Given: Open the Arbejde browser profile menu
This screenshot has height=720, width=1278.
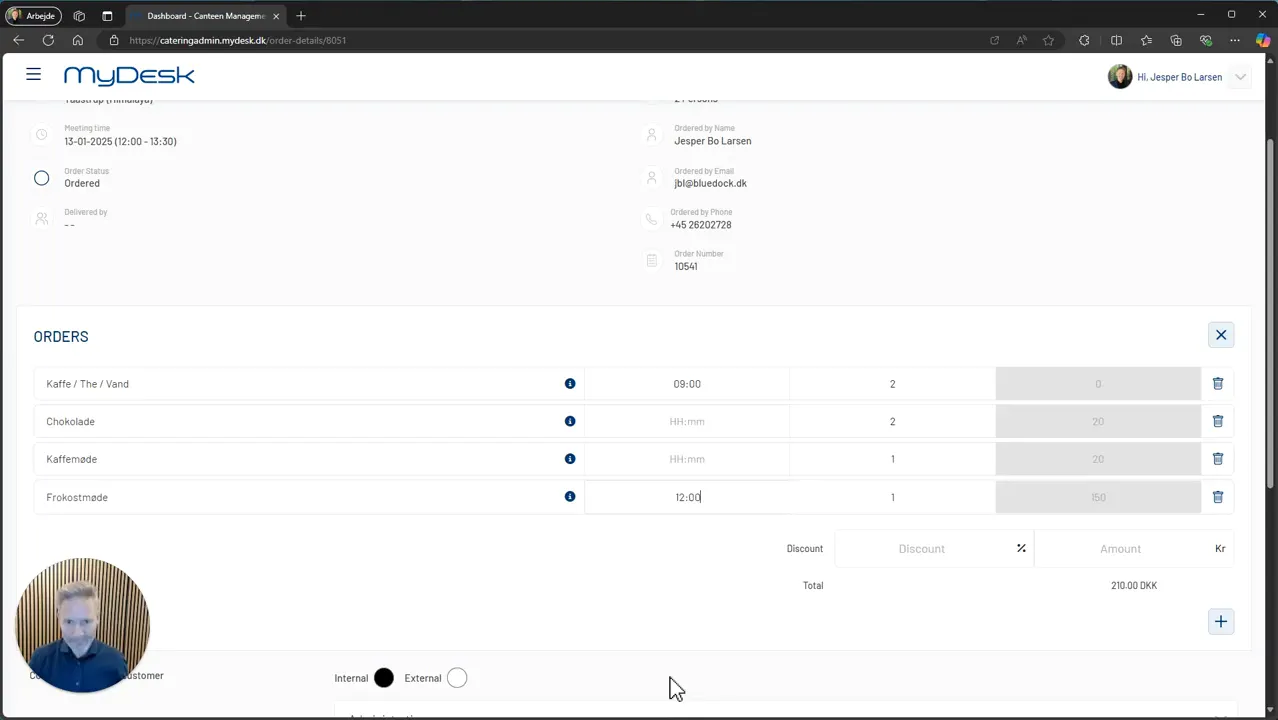Looking at the screenshot, I should 33,16.
